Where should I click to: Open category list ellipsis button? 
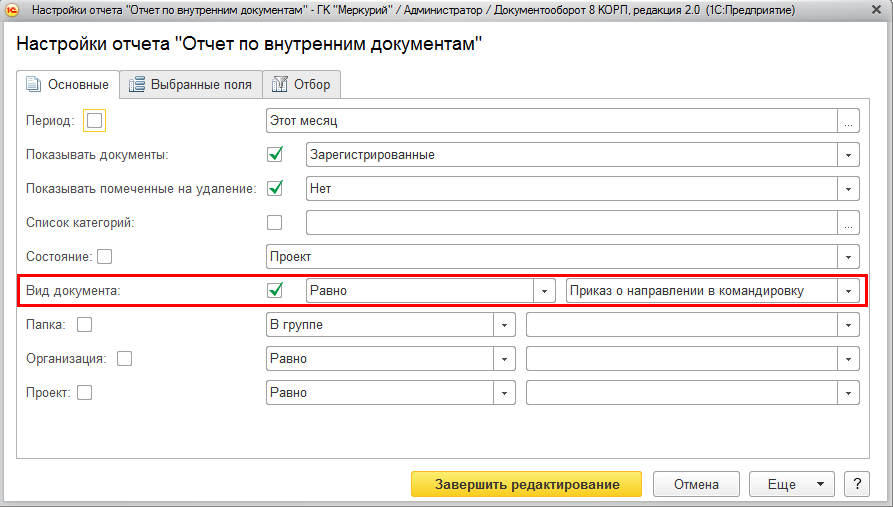[849, 223]
